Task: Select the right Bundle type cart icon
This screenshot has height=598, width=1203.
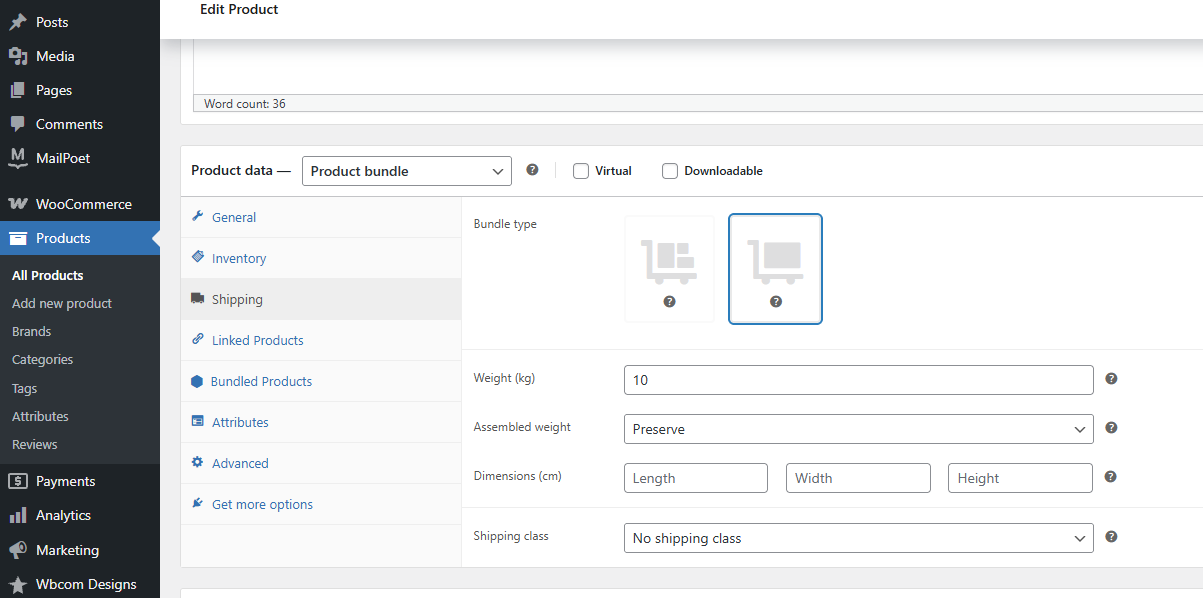Action: click(x=775, y=268)
